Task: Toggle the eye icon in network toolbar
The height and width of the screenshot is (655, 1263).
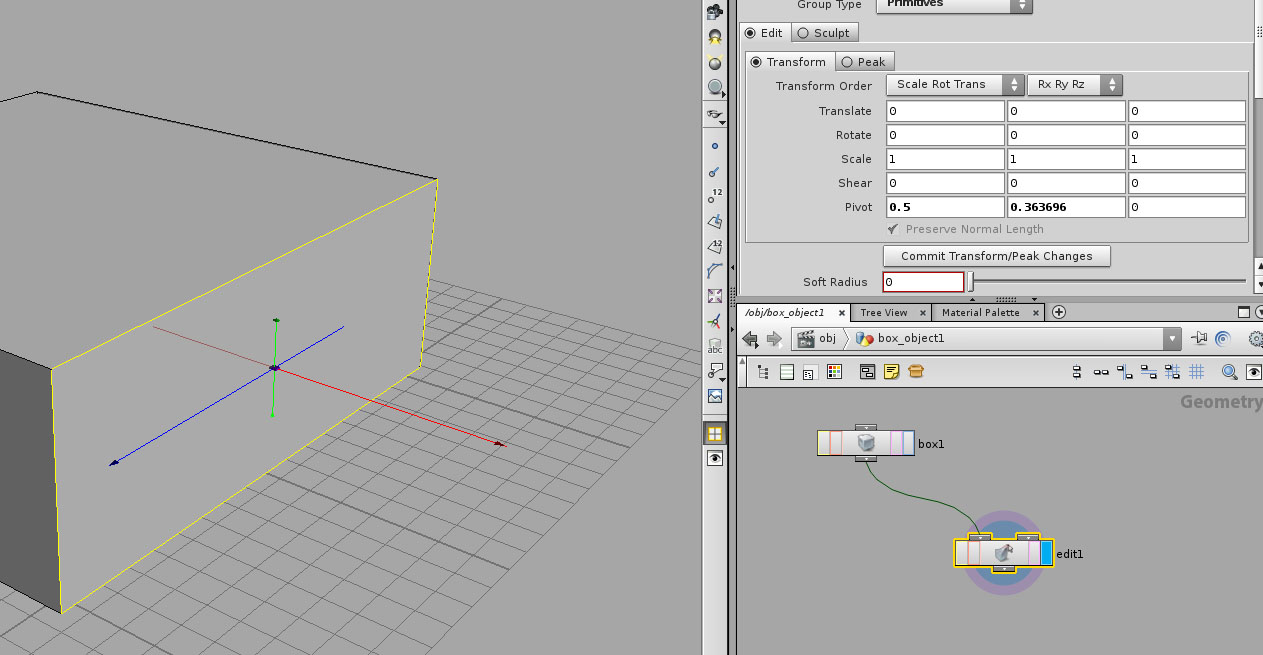Action: click(1253, 372)
